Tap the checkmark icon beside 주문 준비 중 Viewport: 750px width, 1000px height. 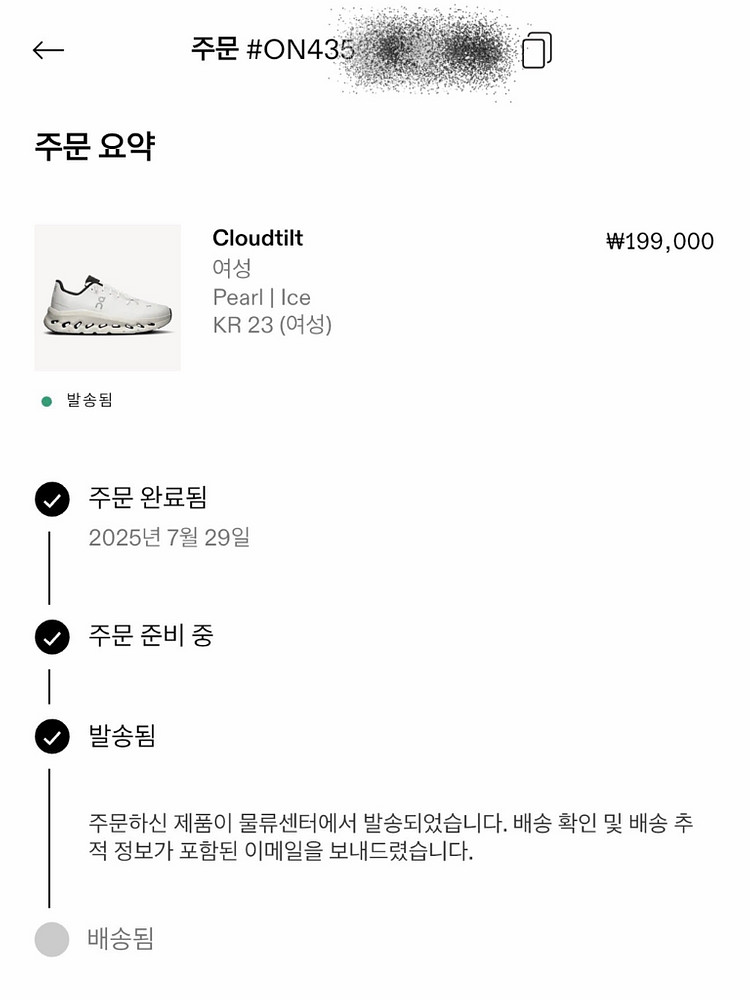[52, 637]
